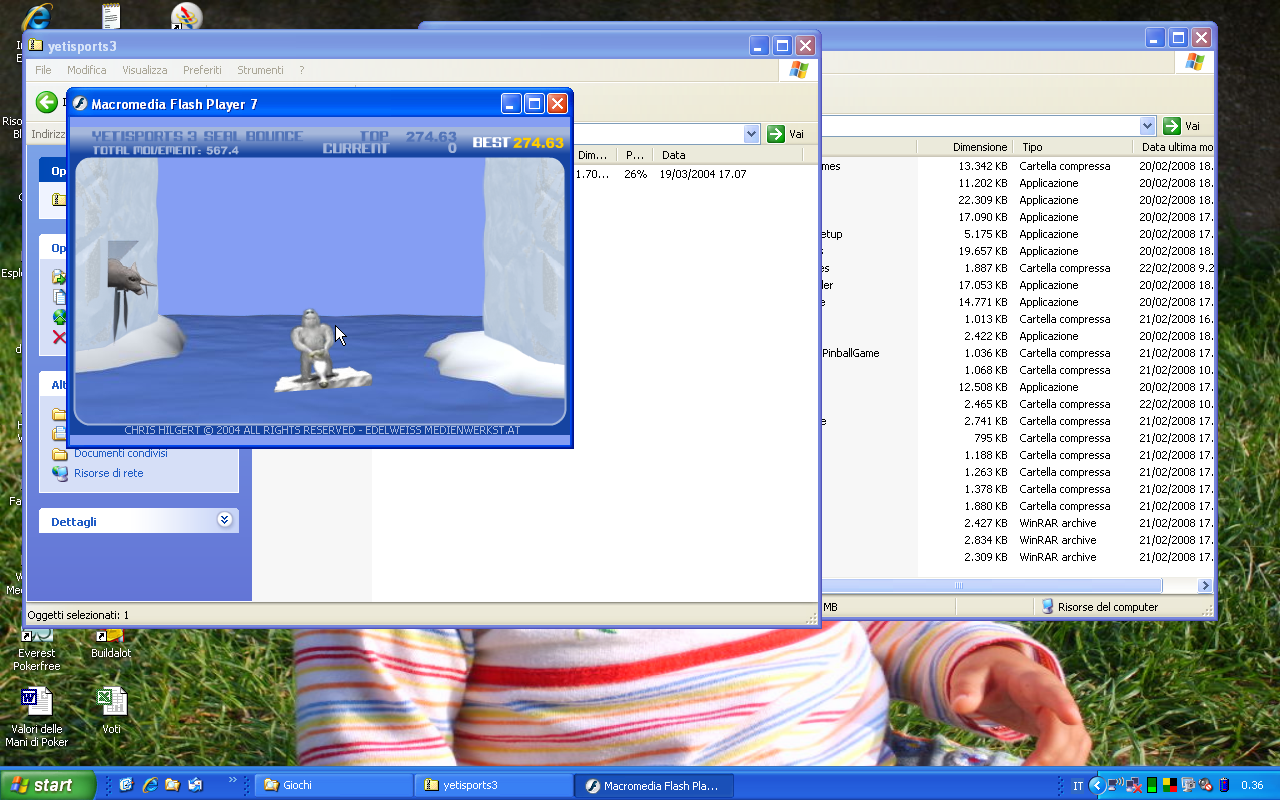The height and width of the screenshot is (800, 1280).
Task: Open Buildalot desktop icon
Action: coord(111,642)
